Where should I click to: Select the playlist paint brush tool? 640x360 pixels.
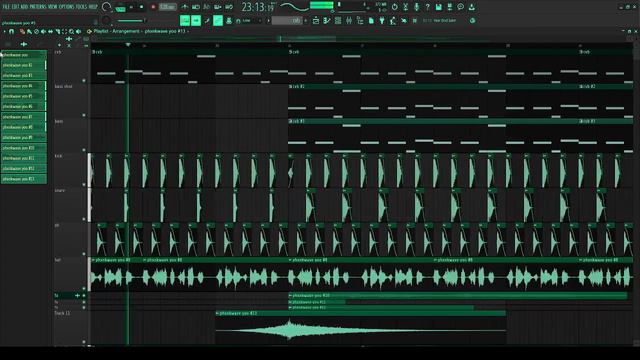(29, 31)
